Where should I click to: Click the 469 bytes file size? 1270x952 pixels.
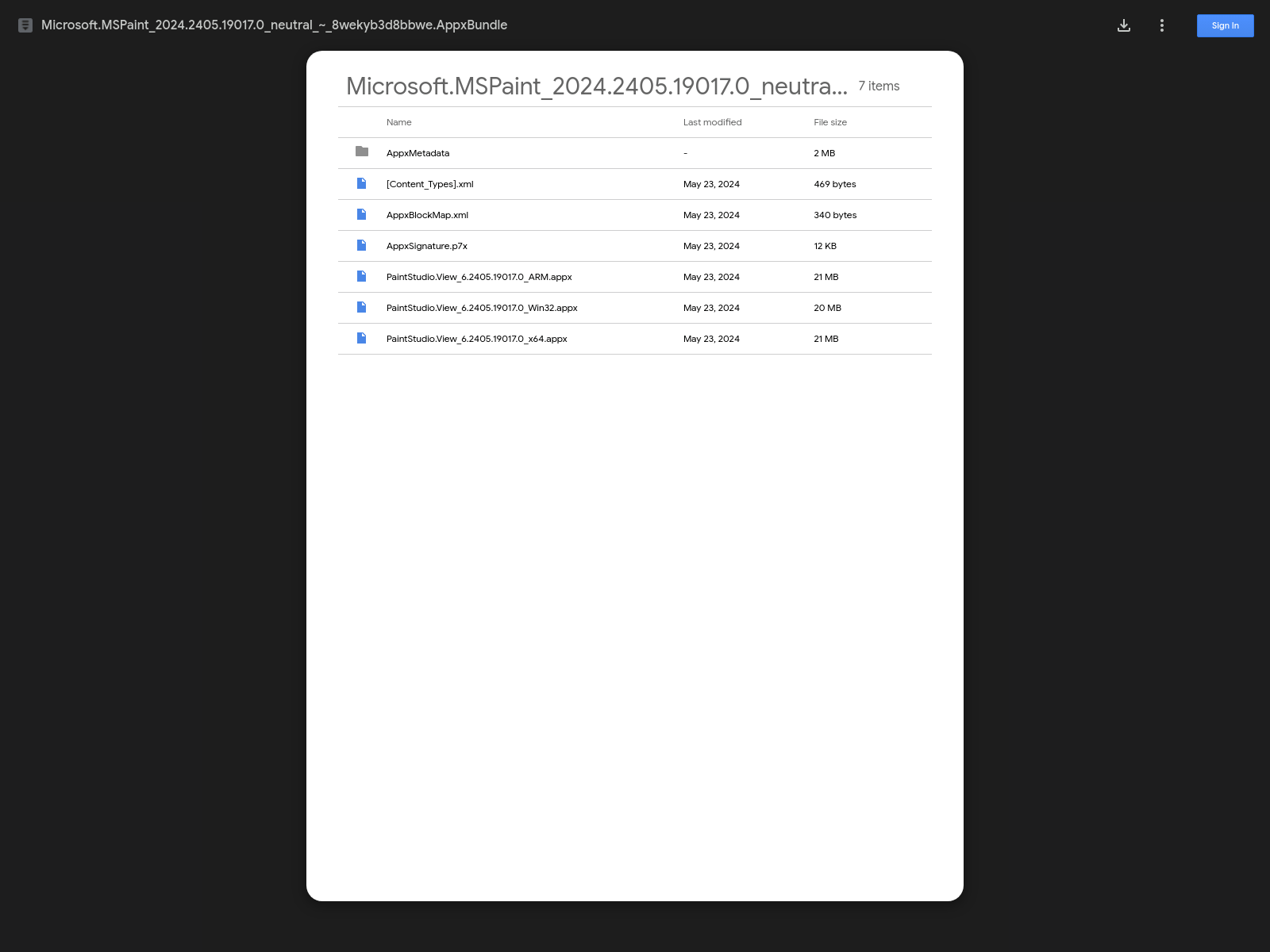835,184
